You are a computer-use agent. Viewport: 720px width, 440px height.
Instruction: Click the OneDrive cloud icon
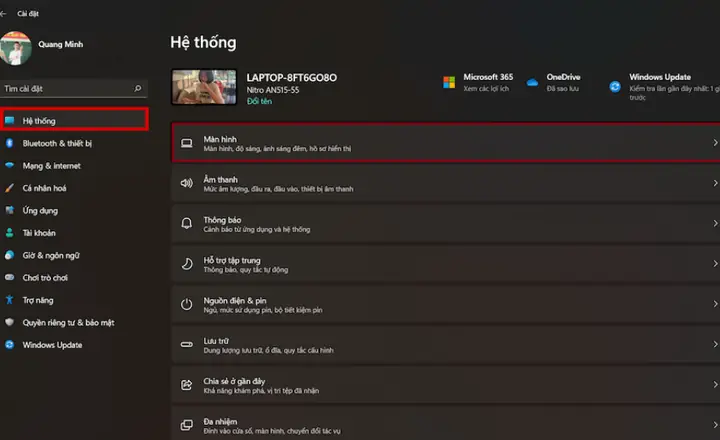[532, 83]
